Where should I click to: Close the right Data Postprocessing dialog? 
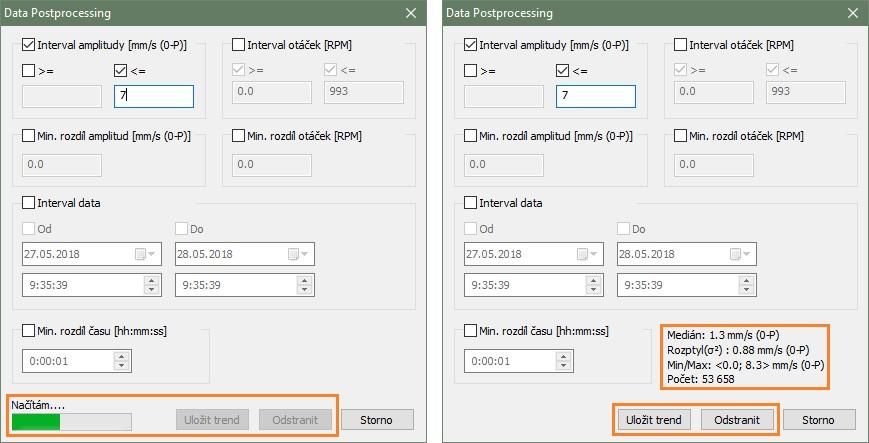[853, 13]
